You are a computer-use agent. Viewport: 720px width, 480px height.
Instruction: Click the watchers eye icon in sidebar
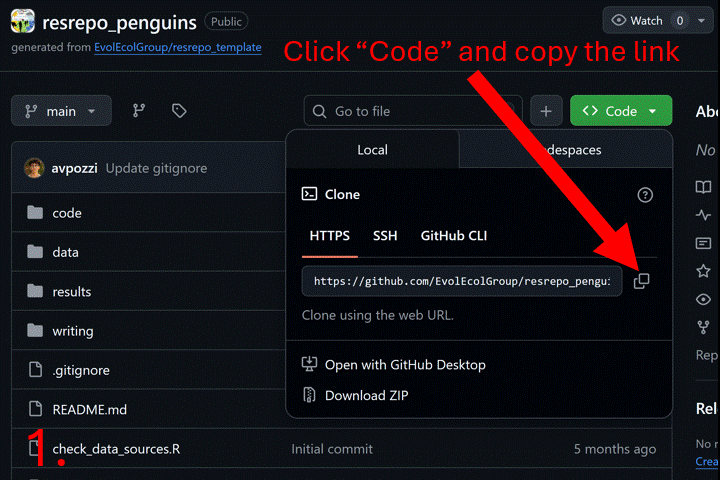point(703,299)
